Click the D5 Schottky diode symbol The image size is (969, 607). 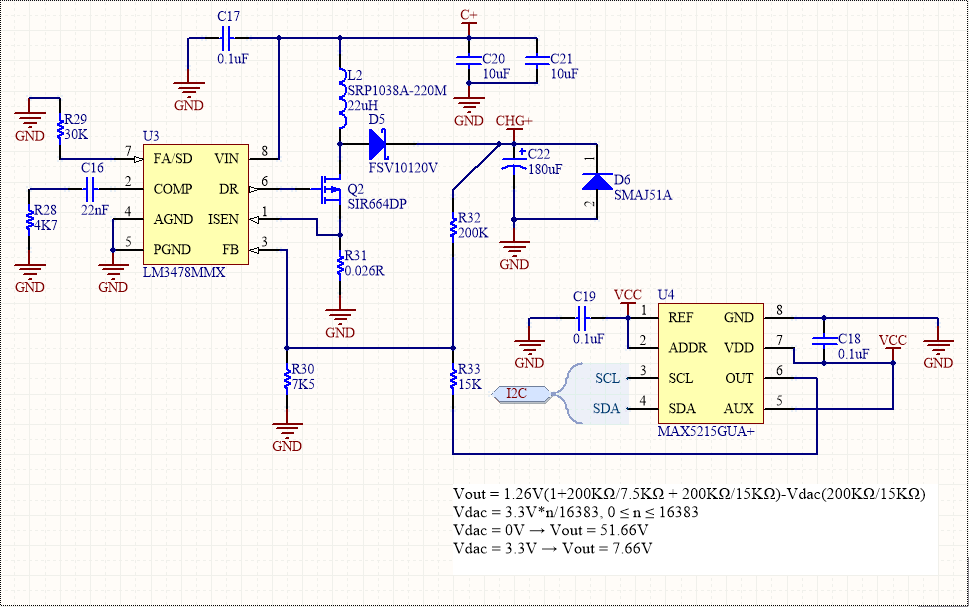pos(378,146)
